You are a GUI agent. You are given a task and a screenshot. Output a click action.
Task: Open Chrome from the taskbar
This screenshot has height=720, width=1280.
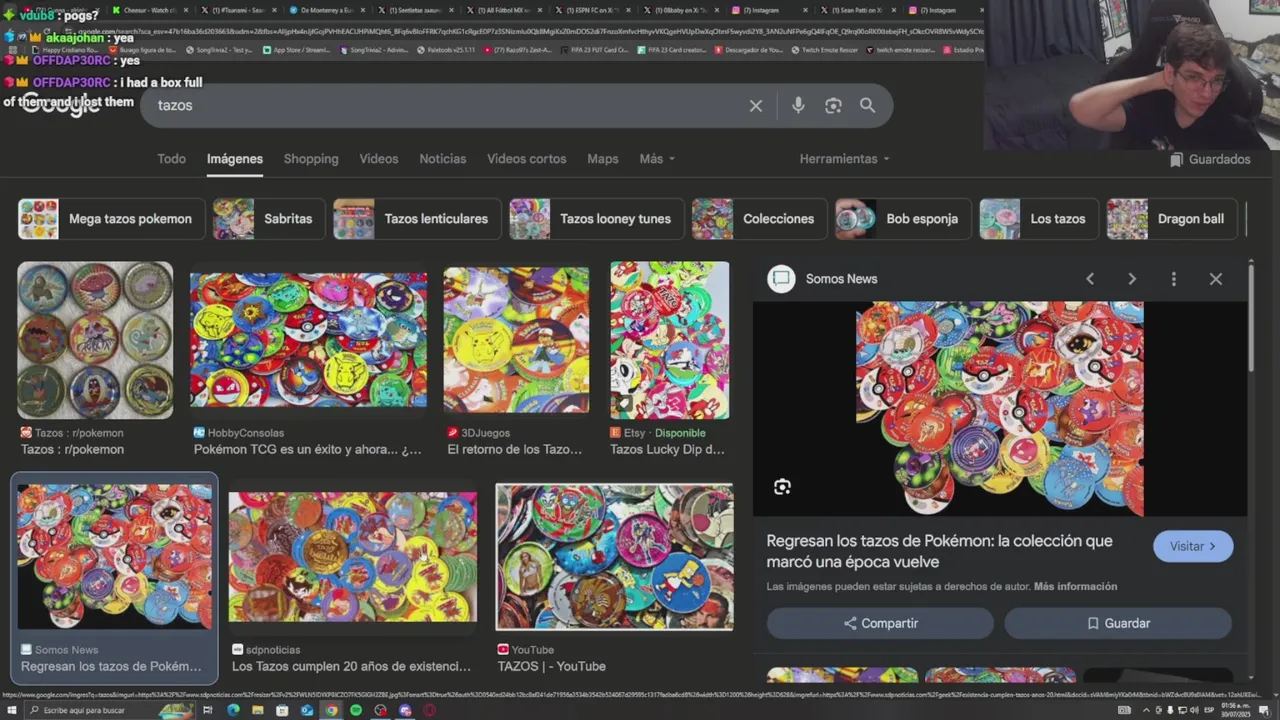331,710
